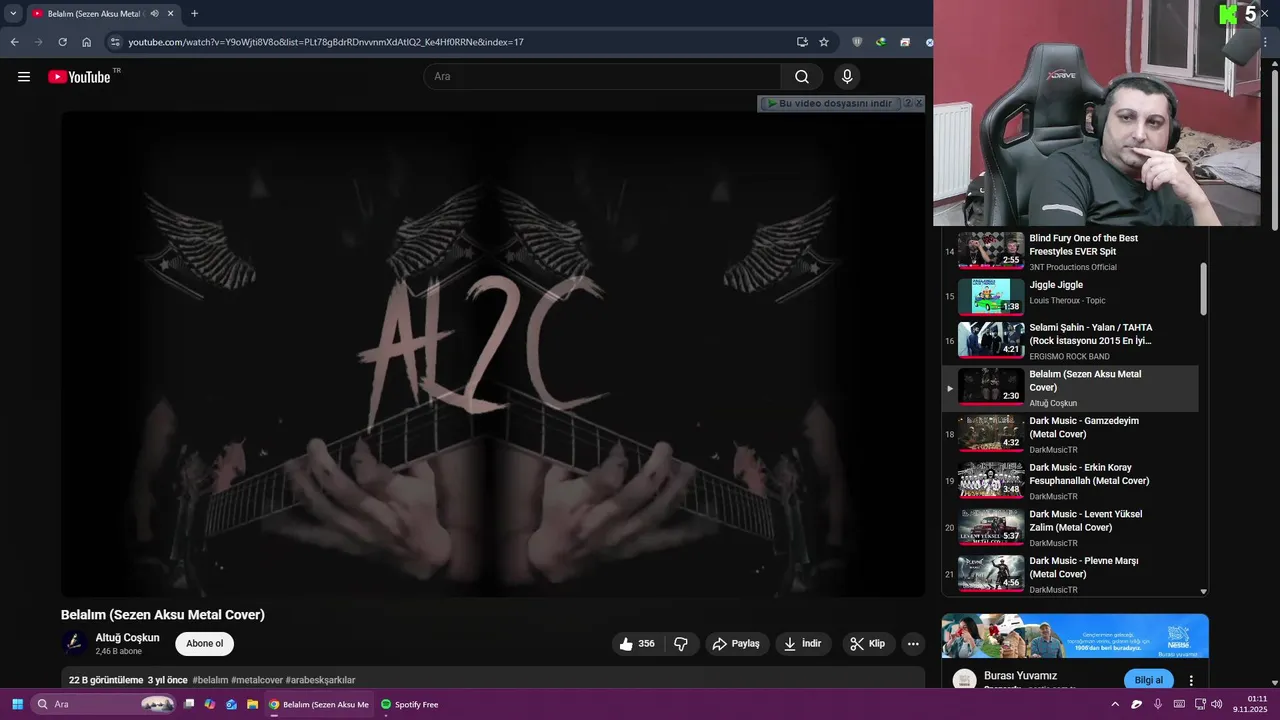The image size is (1280, 720).
Task: Create a clip with Klip button
Action: point(868,644)
